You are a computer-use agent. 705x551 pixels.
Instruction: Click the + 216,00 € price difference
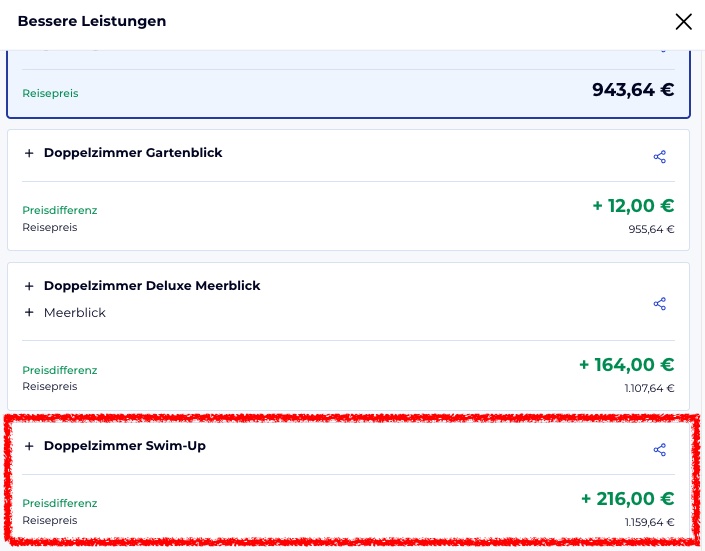[x=627, y=498]
